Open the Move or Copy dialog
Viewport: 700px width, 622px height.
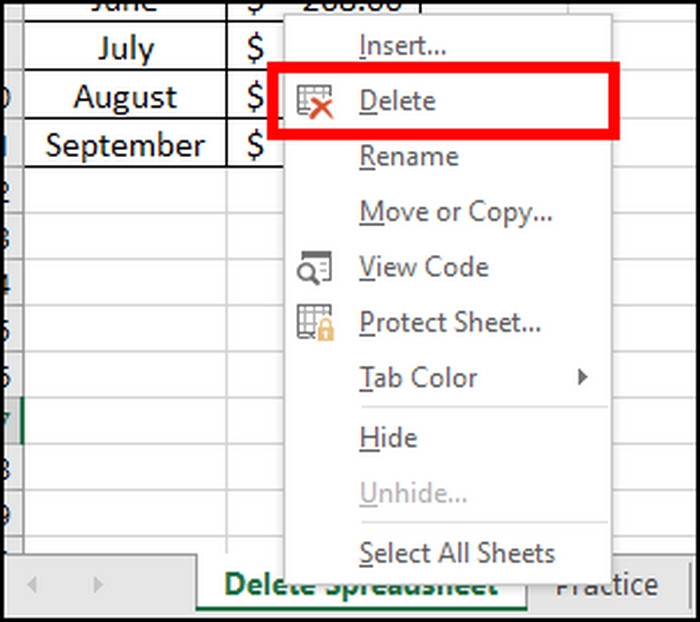click(455, 211)
